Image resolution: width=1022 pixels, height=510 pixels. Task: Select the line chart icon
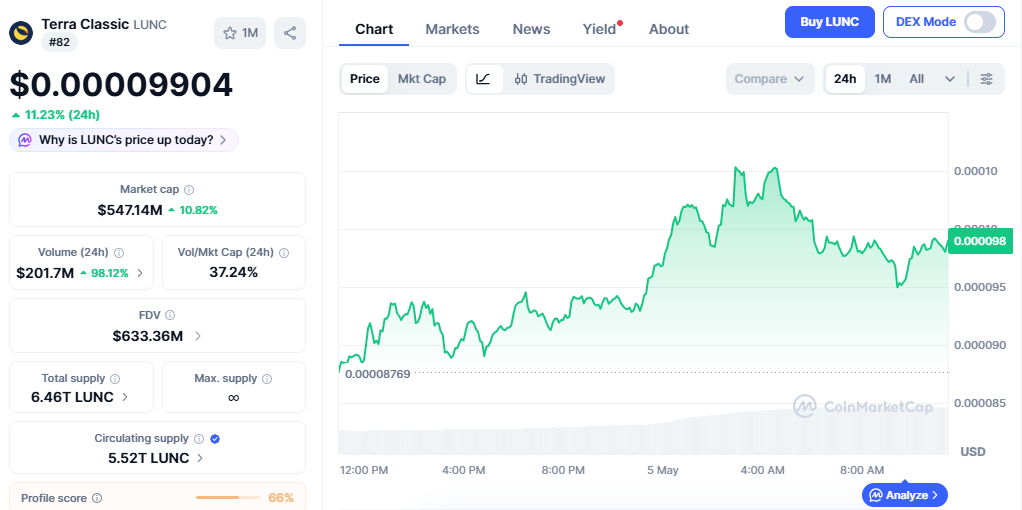(x=484, y=79)
